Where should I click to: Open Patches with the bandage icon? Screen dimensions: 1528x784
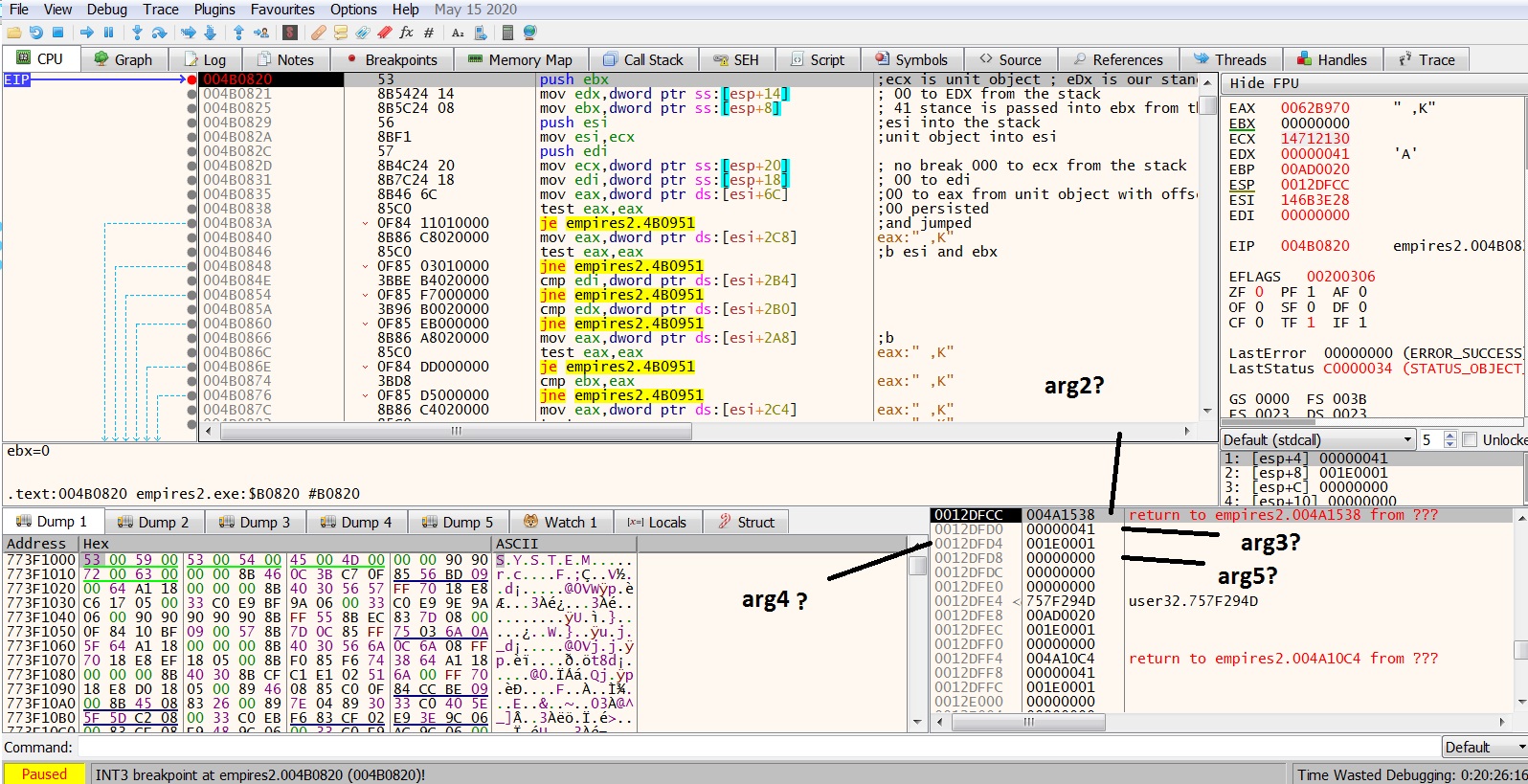point(319,33)
